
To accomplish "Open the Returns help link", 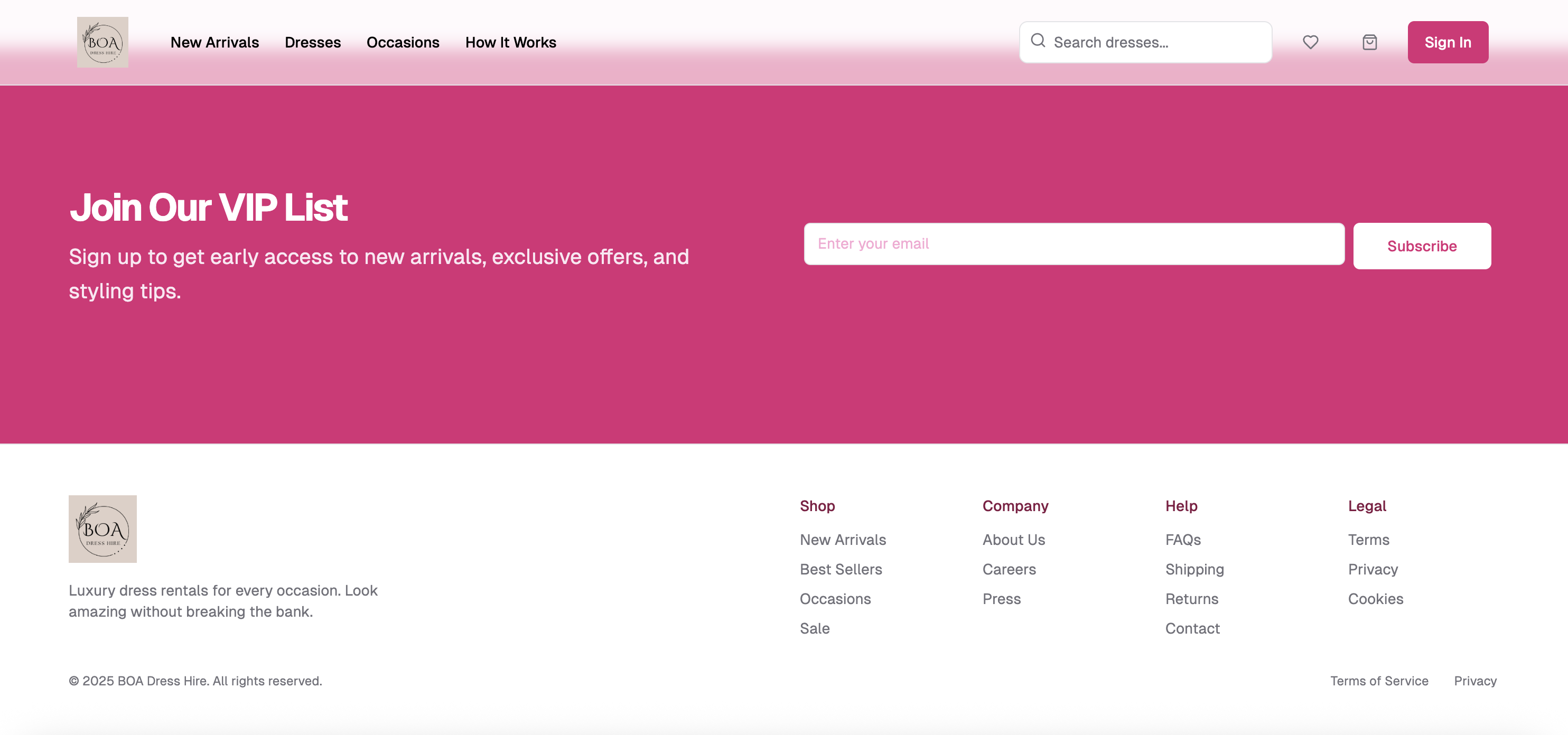I will 1191,599.
